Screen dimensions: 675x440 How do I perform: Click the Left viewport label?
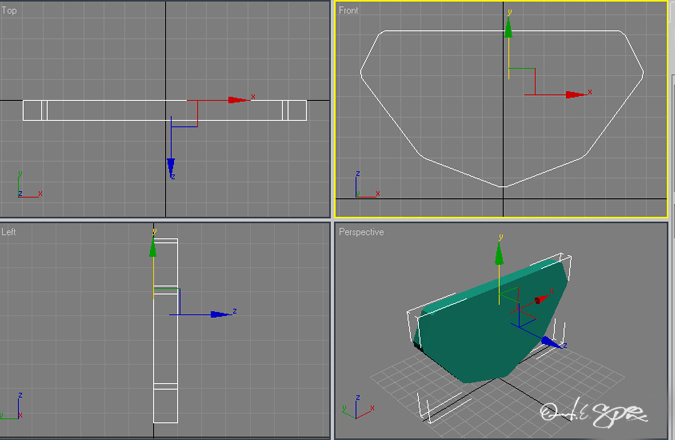coord(9,232)
